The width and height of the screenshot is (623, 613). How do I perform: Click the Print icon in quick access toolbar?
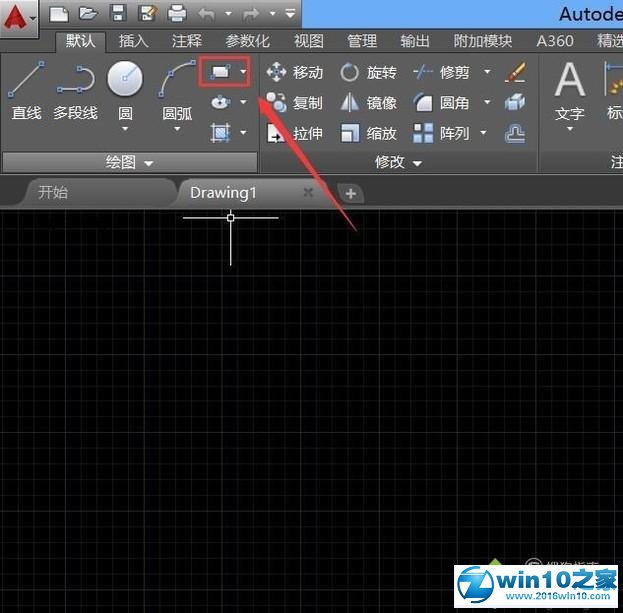pos(176,13)
